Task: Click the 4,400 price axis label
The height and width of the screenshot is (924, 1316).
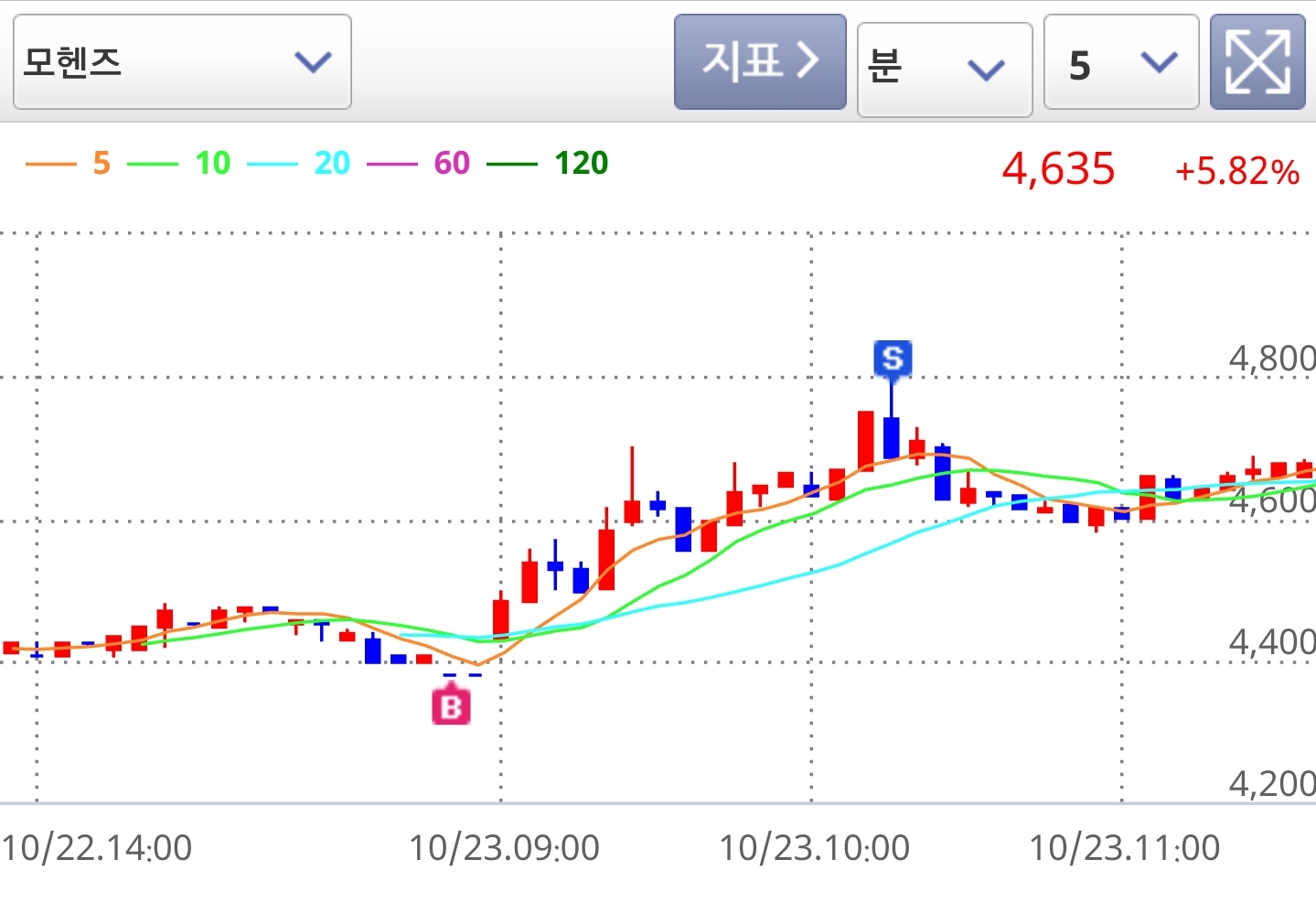Action: [x=1272, y=642]
